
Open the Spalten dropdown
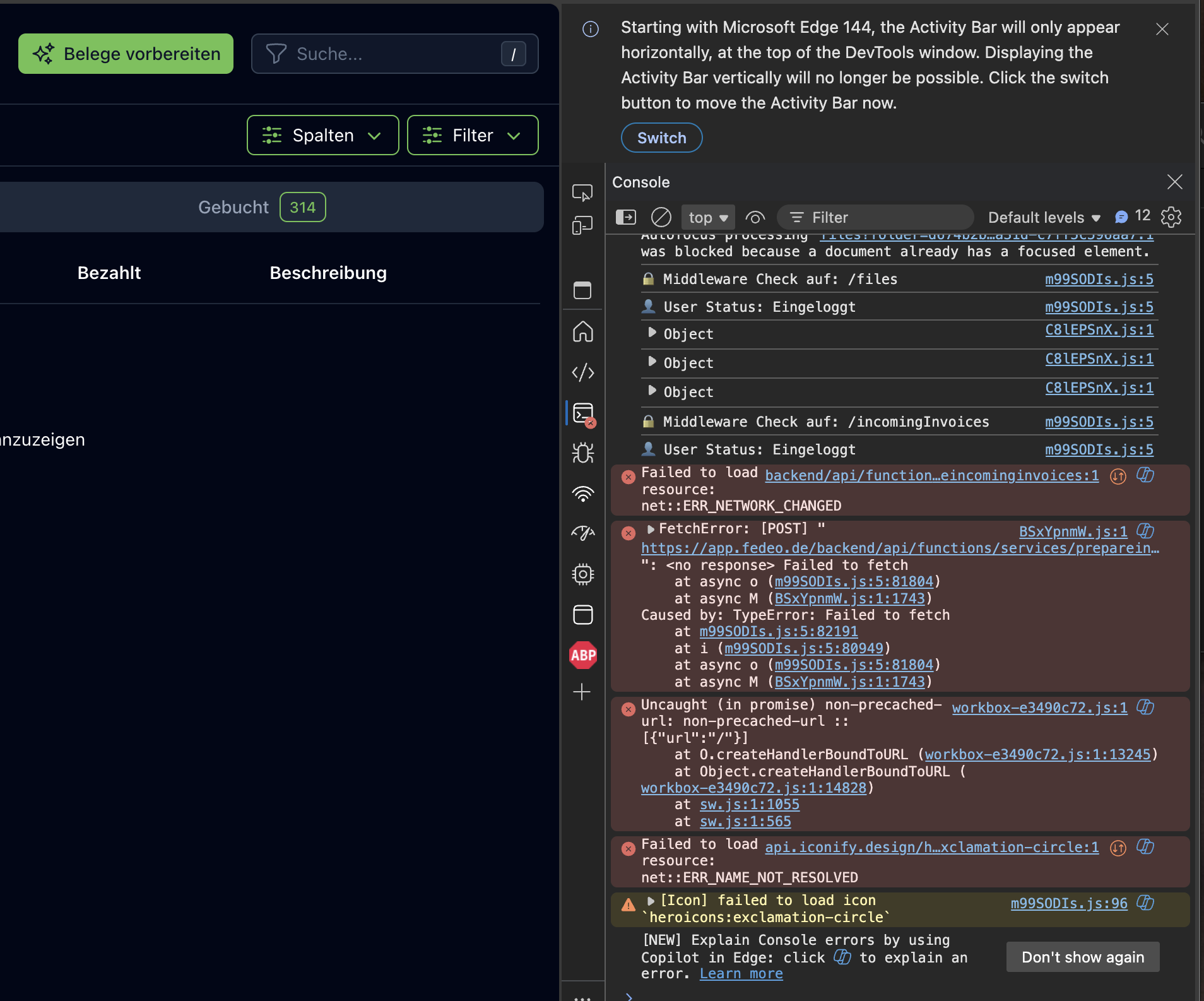point(322,135)
